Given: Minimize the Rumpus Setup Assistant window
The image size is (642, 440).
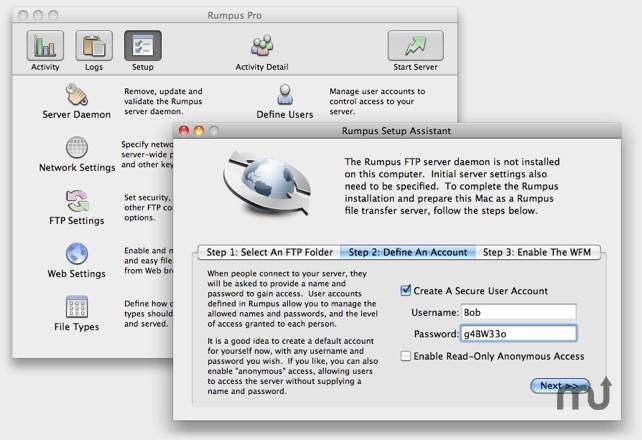Looking at the screenshot, I should coord(199,131).
